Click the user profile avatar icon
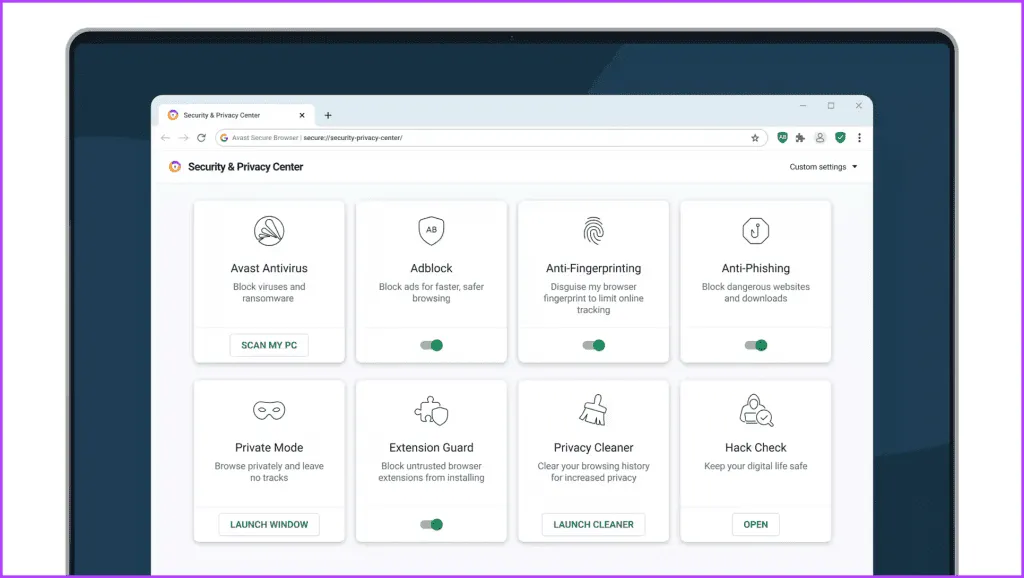This screenshot has width=1024, height=578. pos(820,137)
